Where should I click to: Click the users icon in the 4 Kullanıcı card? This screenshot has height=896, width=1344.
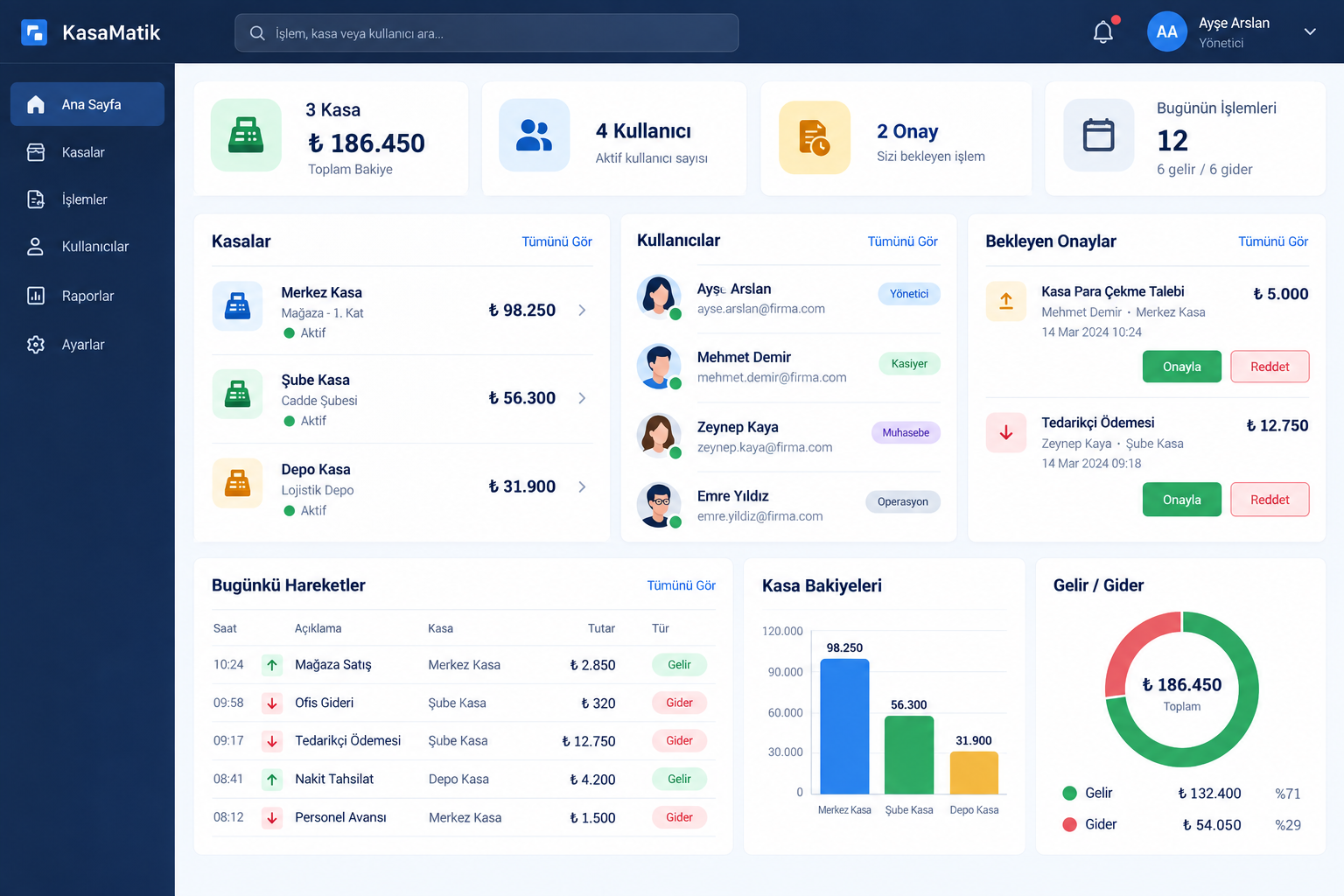coord(534,135)
